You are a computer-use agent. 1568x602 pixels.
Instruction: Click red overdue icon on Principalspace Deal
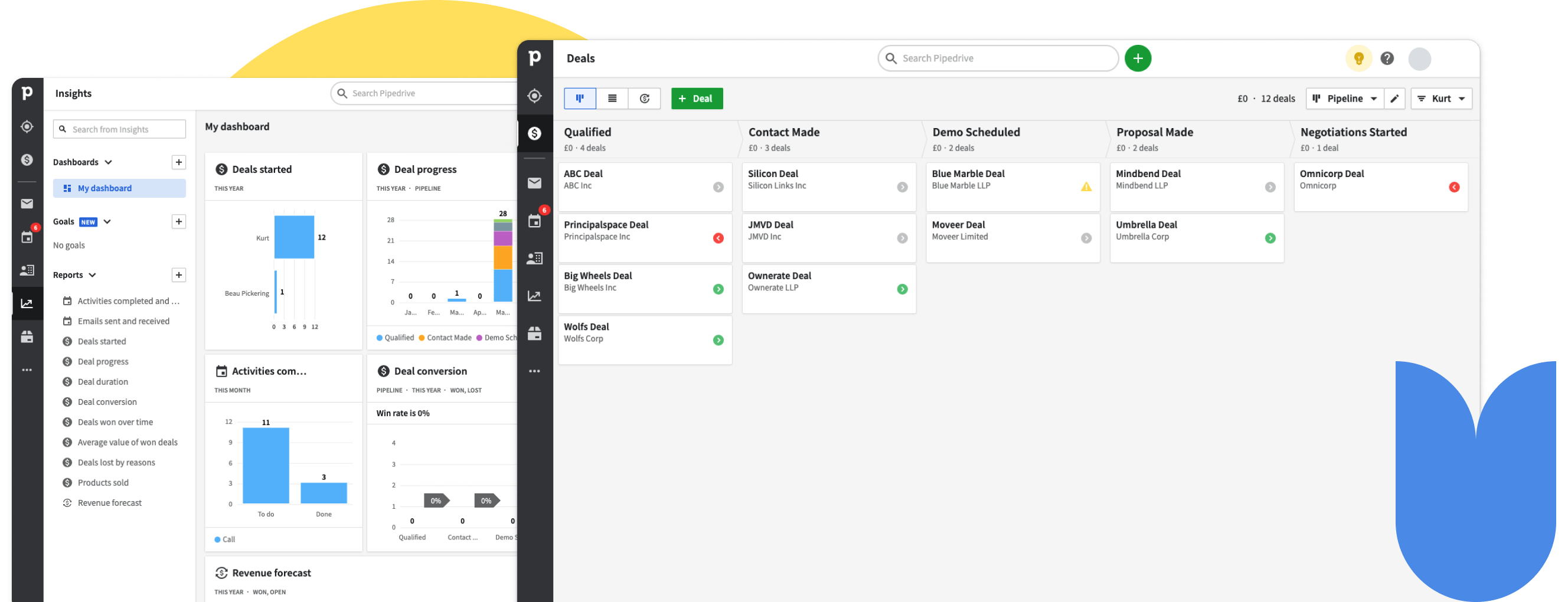tap(718, 238)
